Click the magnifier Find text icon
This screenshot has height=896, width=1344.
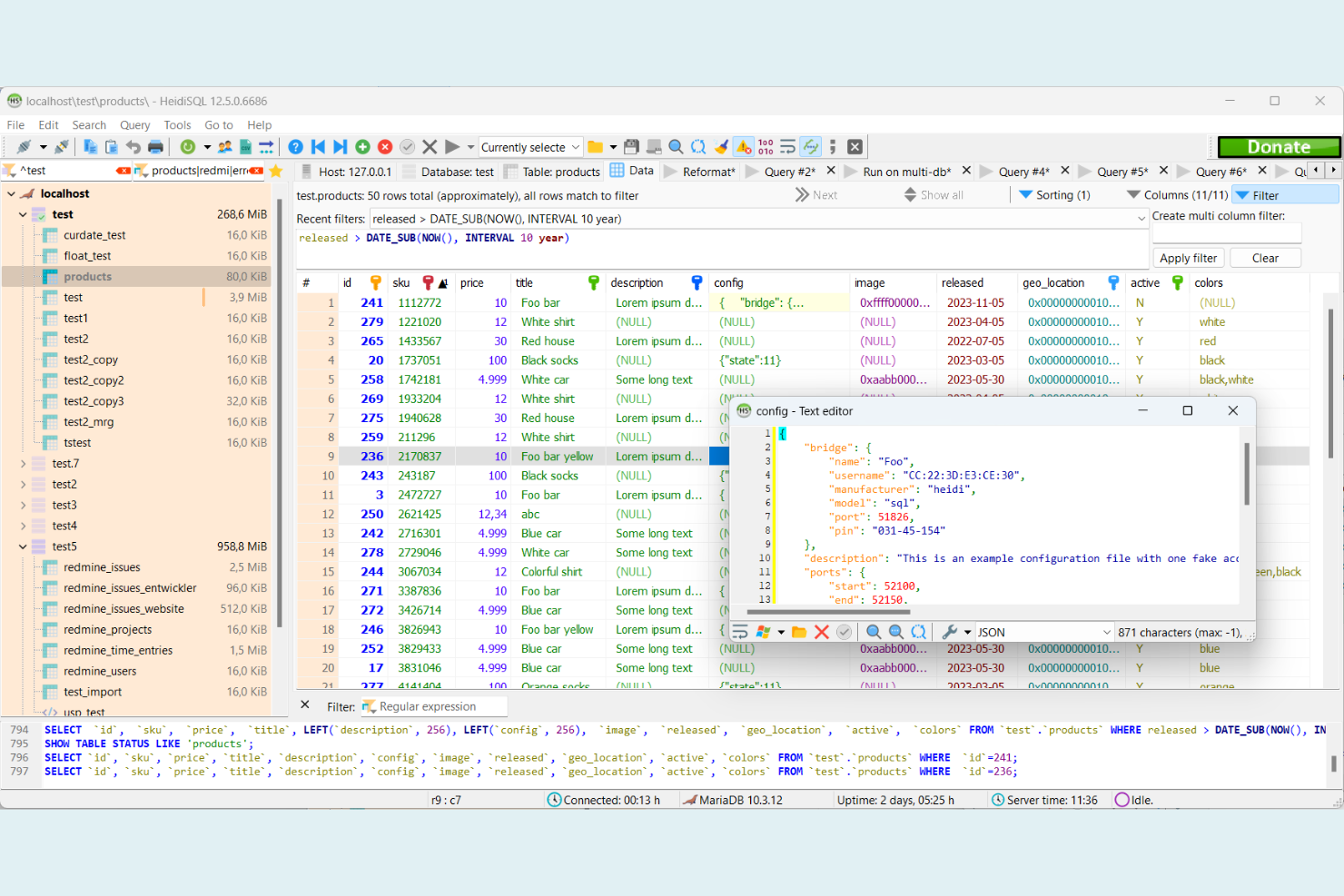(x=676, y=147)
